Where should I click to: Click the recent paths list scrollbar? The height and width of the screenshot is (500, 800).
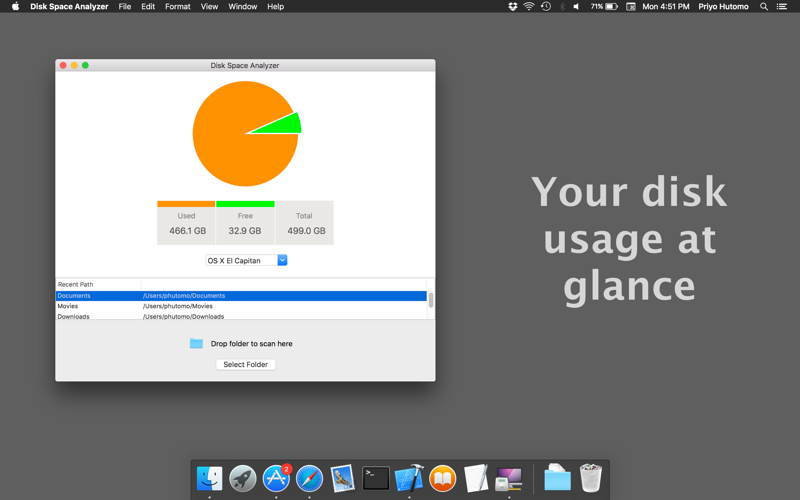click(431, 300)
